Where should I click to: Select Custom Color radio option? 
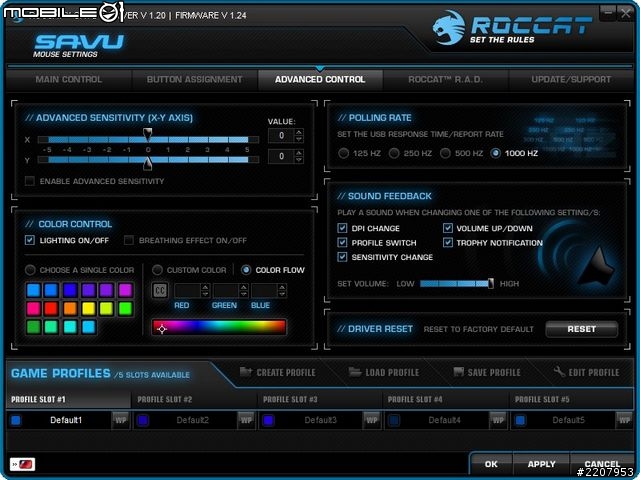click(x=157, y=270)
